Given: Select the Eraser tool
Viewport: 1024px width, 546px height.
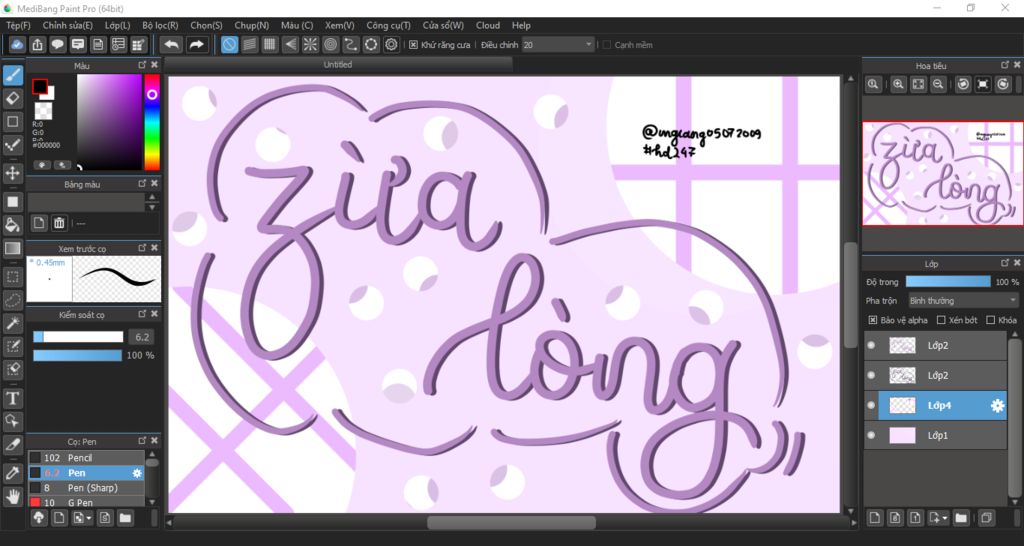Looking at the screenshot, I should pyautogui.click(x=12, y=98).
